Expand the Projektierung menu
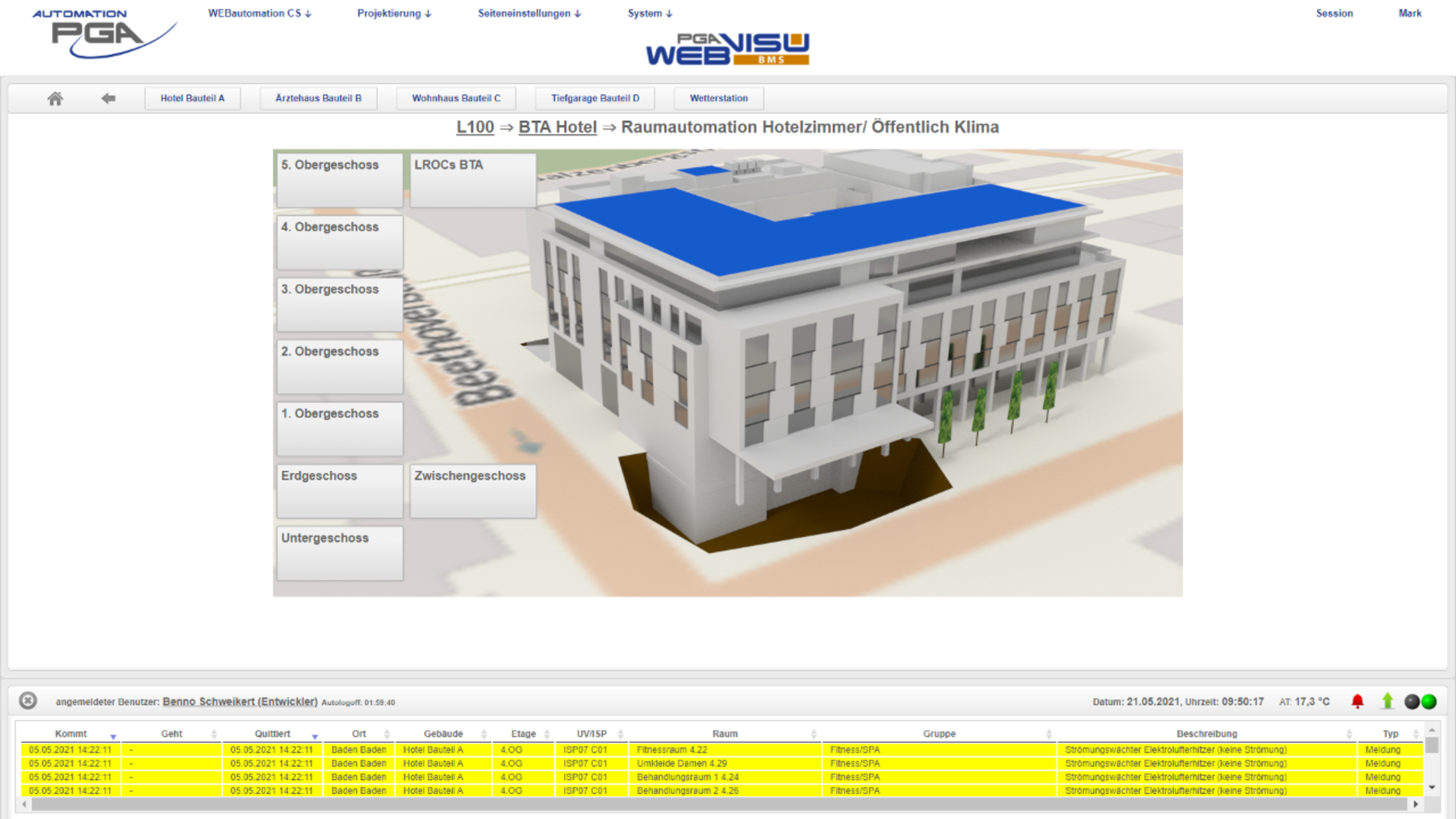Screen dimensions: 1456x819 (x=394, y=13)
